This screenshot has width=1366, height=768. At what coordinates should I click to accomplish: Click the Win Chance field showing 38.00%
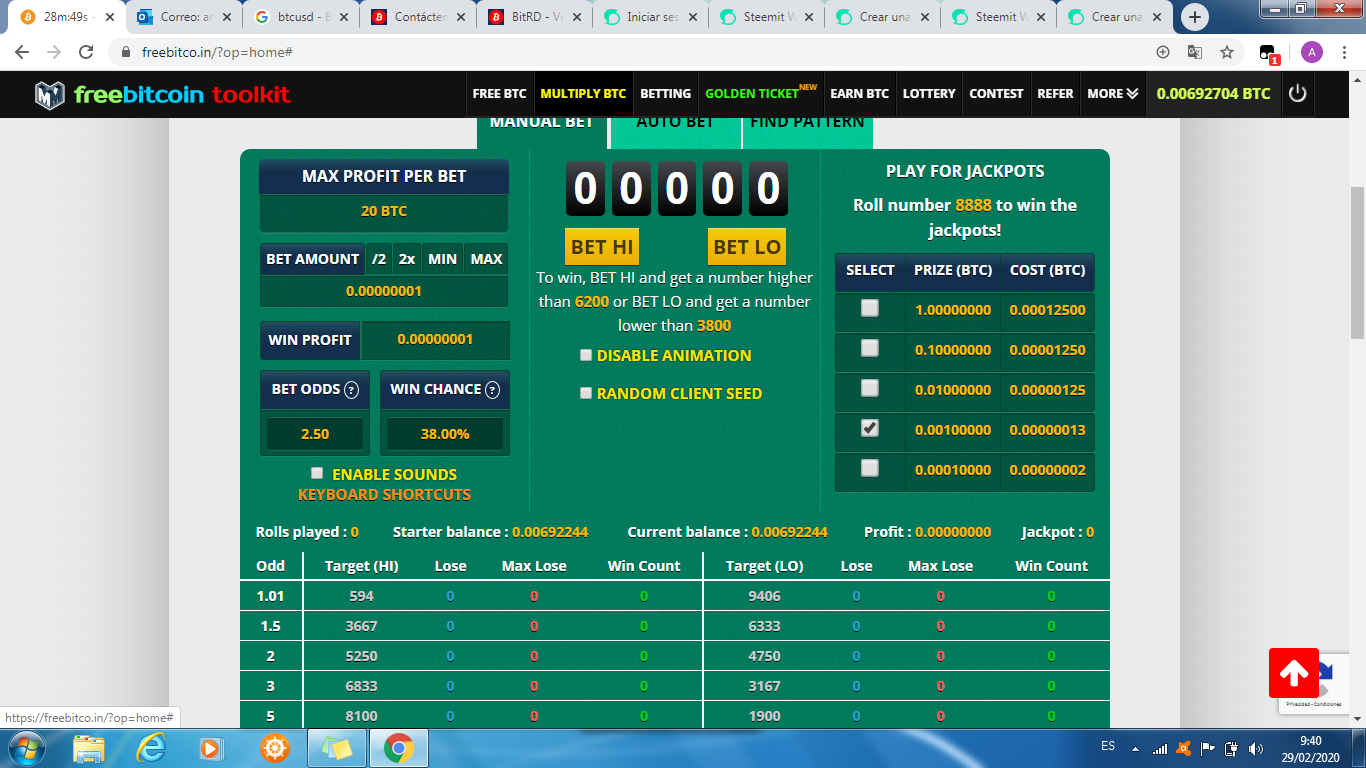click(444, 434)
